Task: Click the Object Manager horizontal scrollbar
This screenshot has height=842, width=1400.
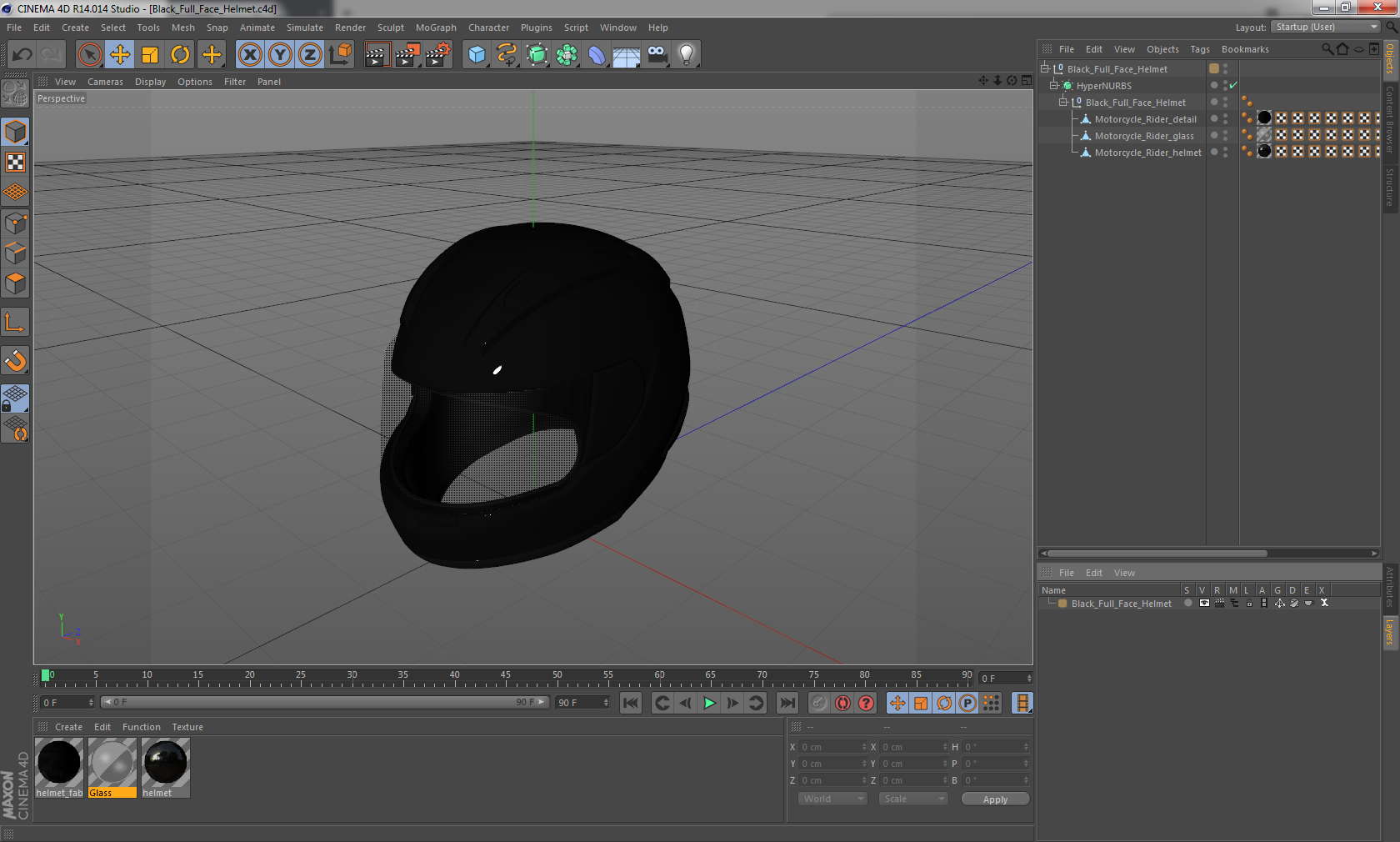Action: point(1157,553)
